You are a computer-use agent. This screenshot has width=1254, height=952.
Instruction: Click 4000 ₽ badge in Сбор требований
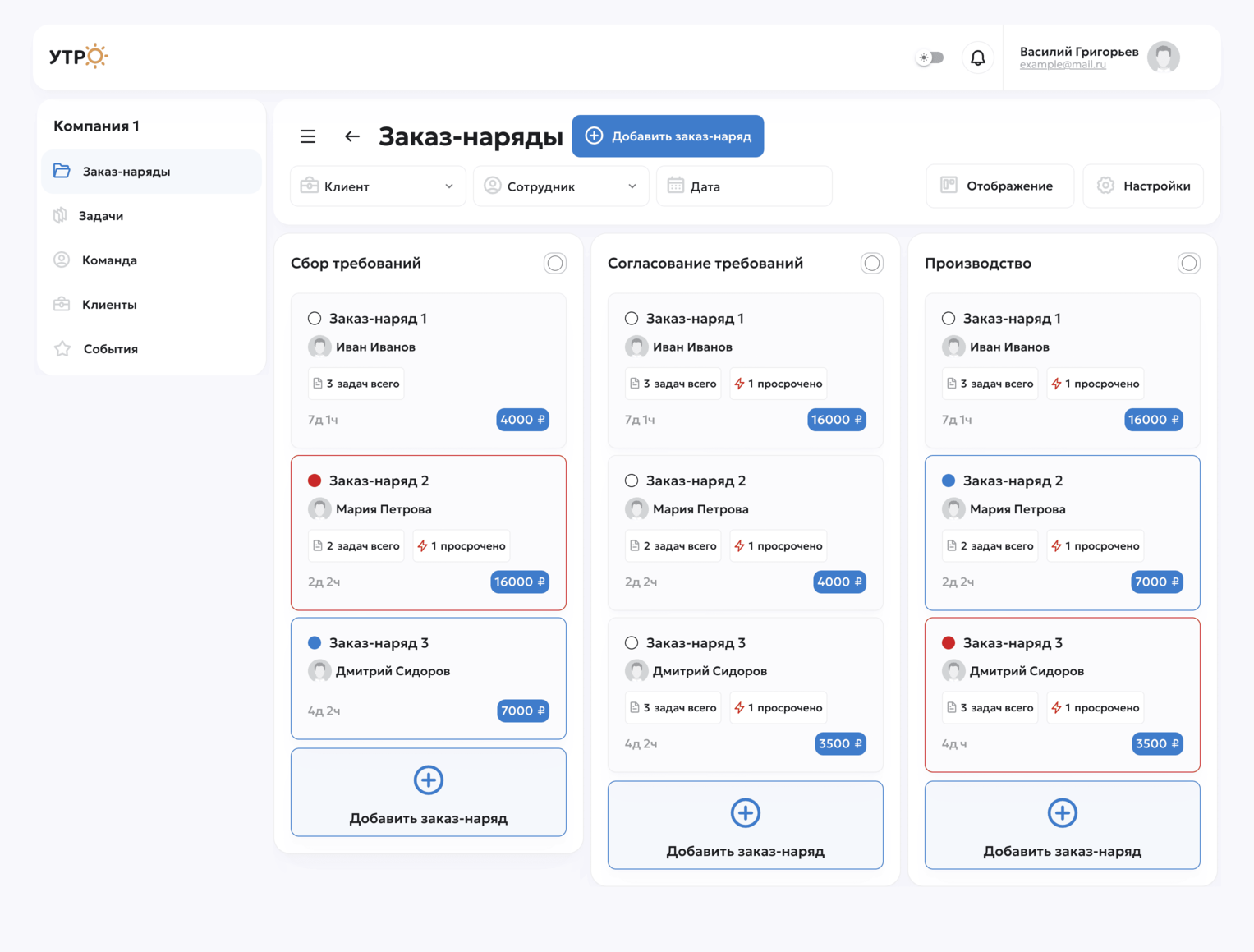[522, 420]
